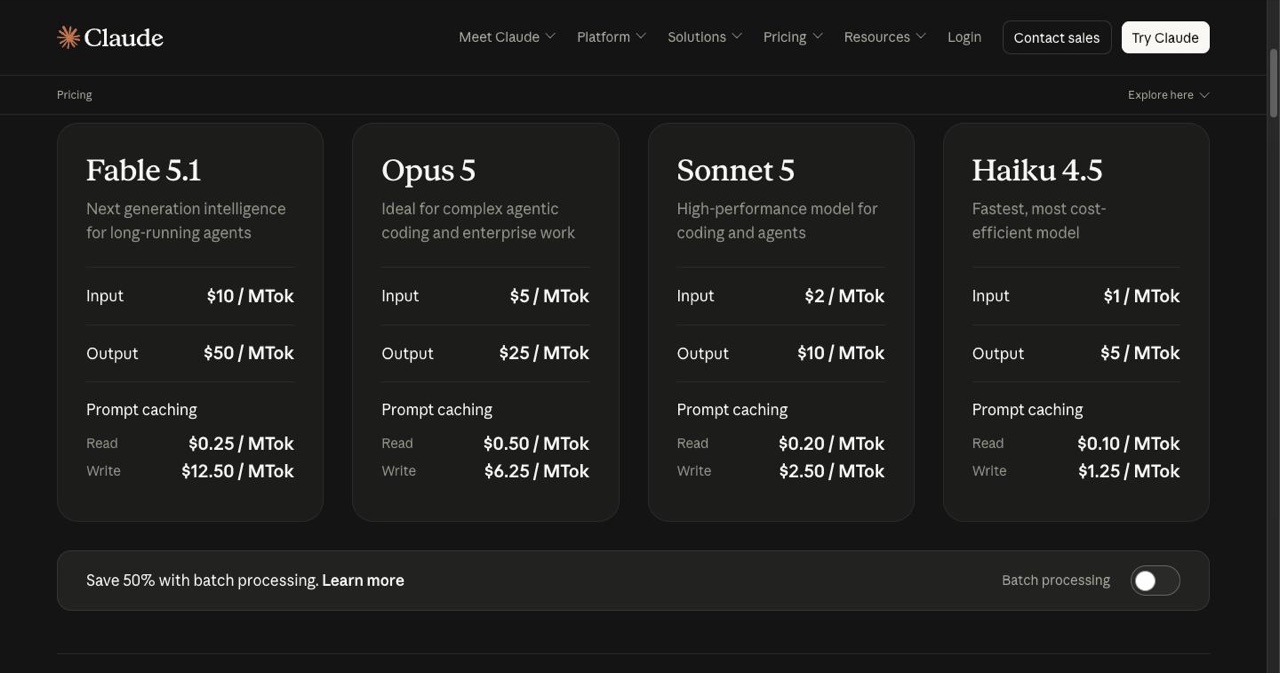1280x673 pixels.
Task: Expand the Explore here dropdown
Action: click(x=1168, y=95)
